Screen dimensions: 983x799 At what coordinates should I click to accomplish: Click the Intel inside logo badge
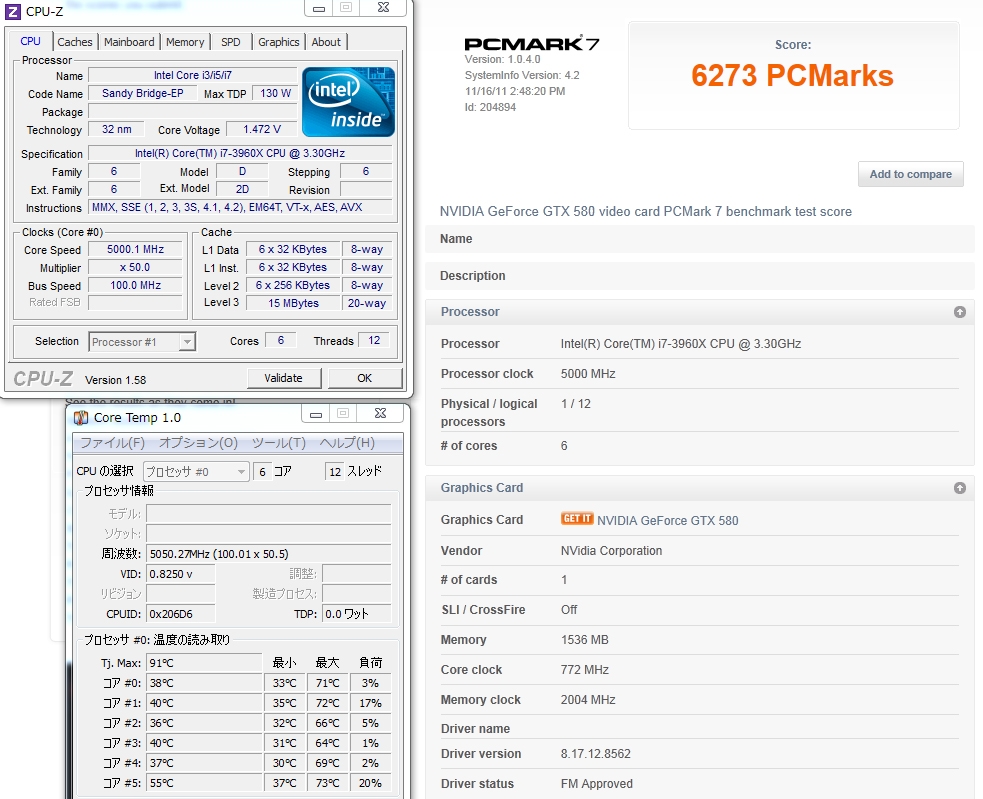click(348, 102)
